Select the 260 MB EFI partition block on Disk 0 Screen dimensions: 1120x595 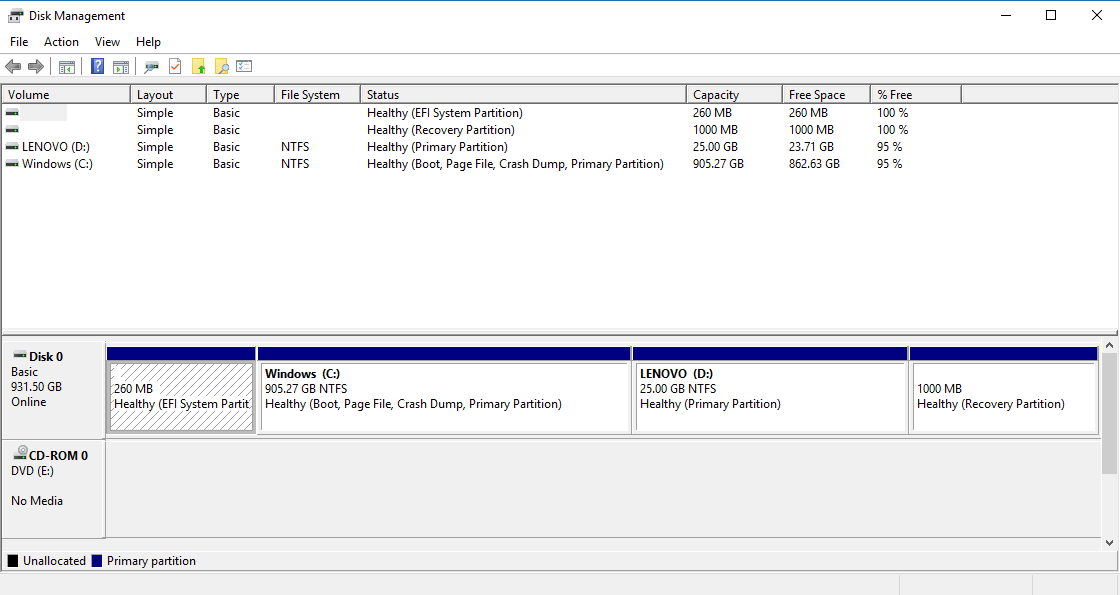(x=181, y=396)
